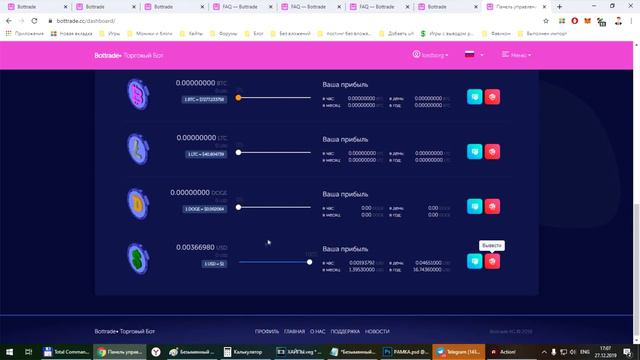Bookmark this page with the star icon

click(546, 21)
